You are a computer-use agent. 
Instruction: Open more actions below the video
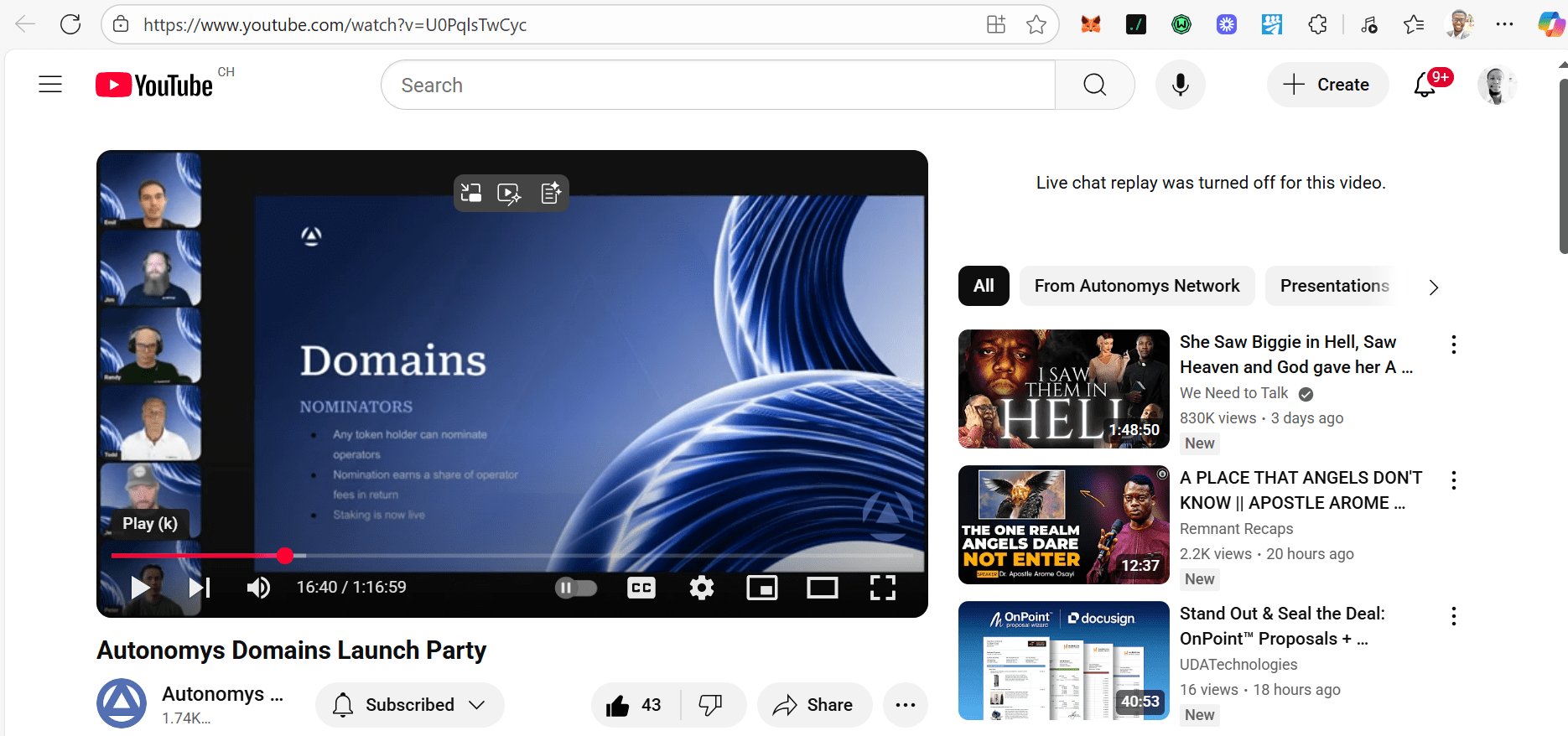pyautogui.click(x=906, y=705)
